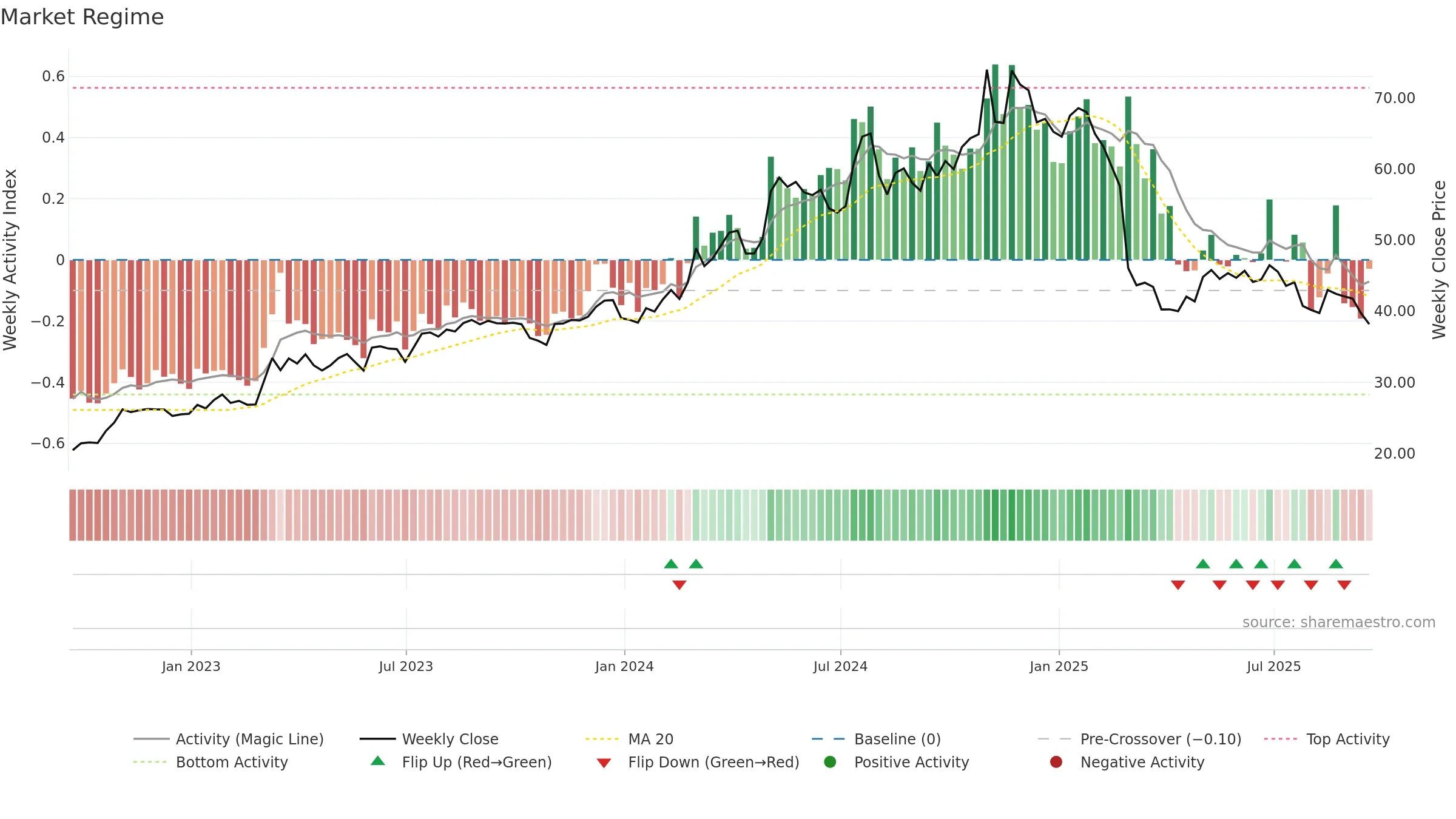Click the Jul 2025 x-axis label
Image resolution: width=1456 pixels, height=819 pixels.
point(1274,666)
